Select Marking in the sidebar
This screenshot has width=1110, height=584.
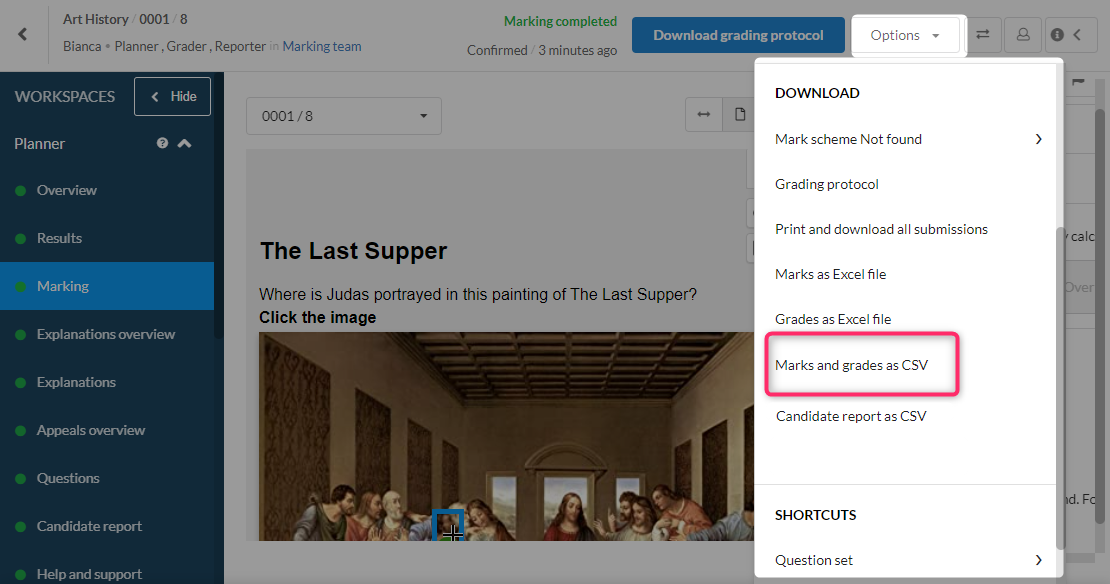coord(107,286)
